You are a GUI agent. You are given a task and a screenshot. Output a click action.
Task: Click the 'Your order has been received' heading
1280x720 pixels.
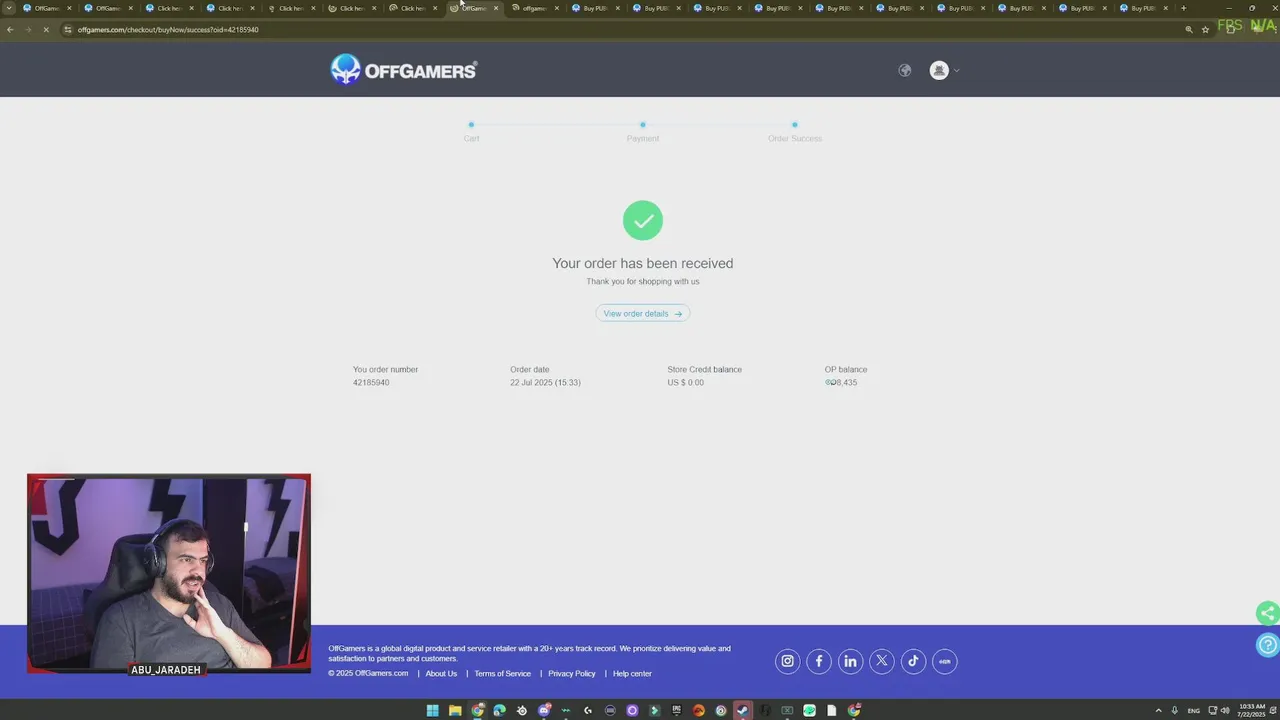(x=643, y=263)
